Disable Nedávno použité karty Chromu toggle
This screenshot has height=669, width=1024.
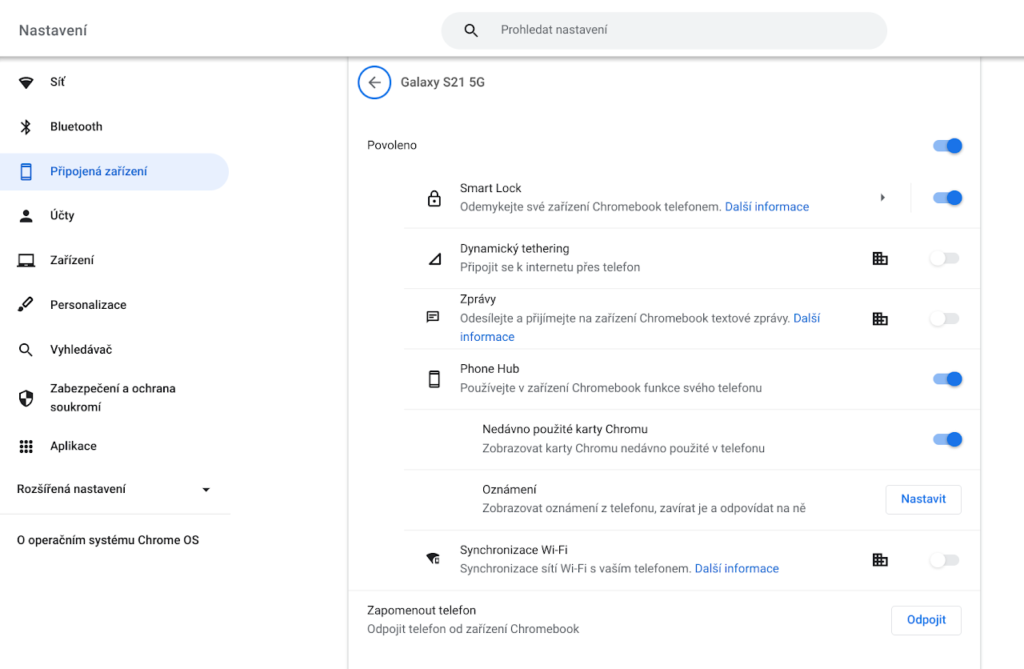point(946,439)
